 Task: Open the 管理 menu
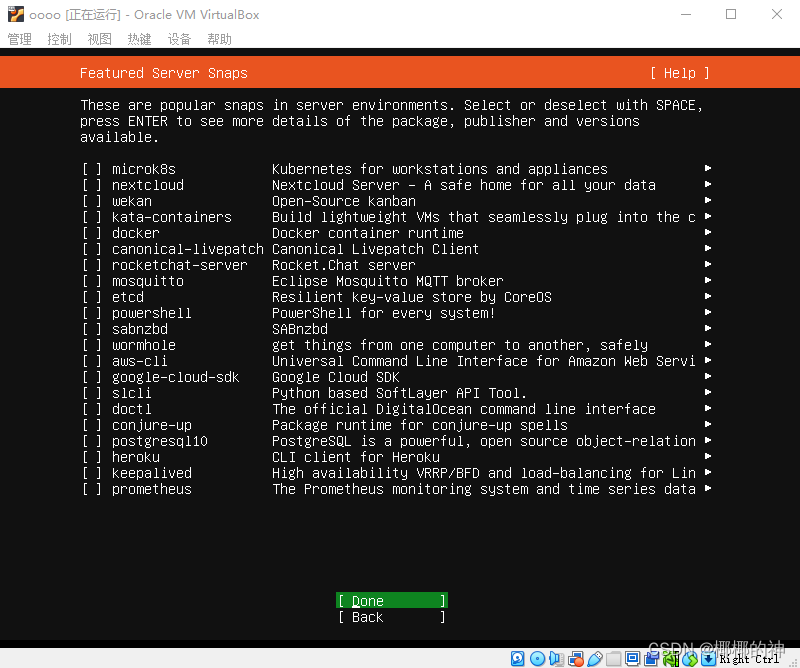pyautogui.click(x=20, y=39)
